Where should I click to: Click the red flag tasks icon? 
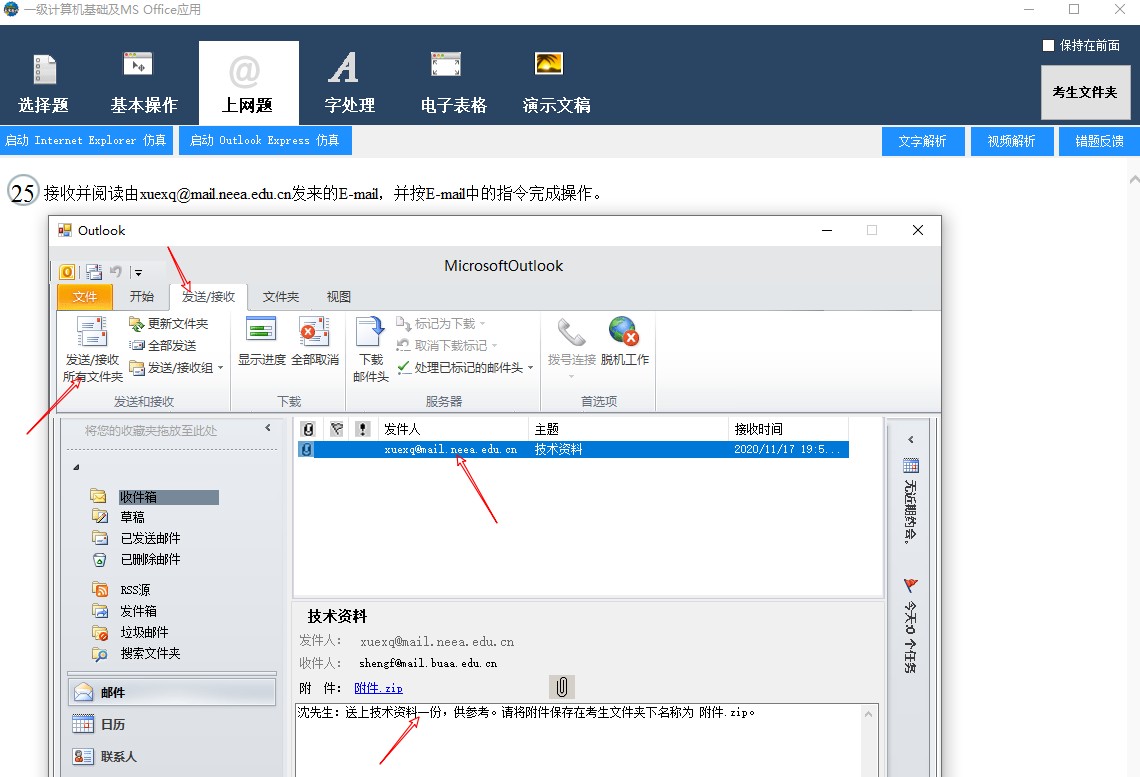click(910, 586)
